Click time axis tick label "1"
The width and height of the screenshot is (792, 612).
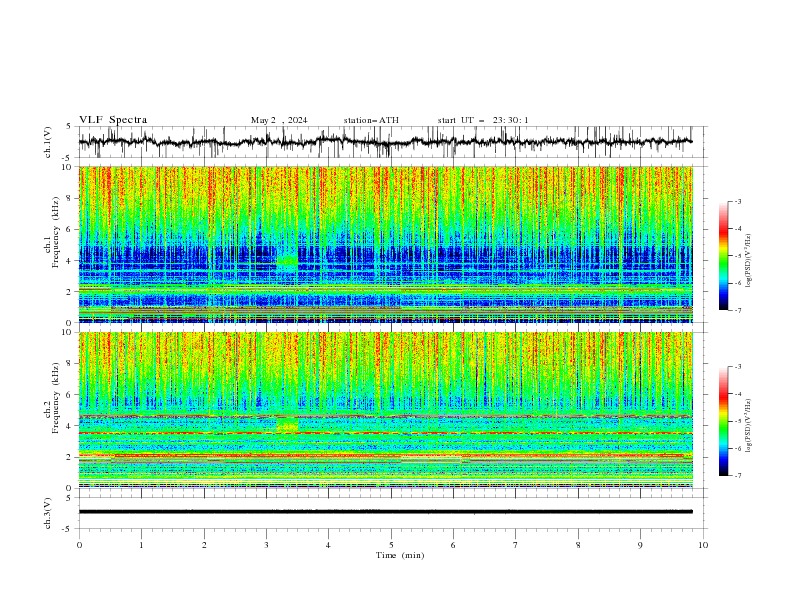pyautogui.click(x=141, y=545)
